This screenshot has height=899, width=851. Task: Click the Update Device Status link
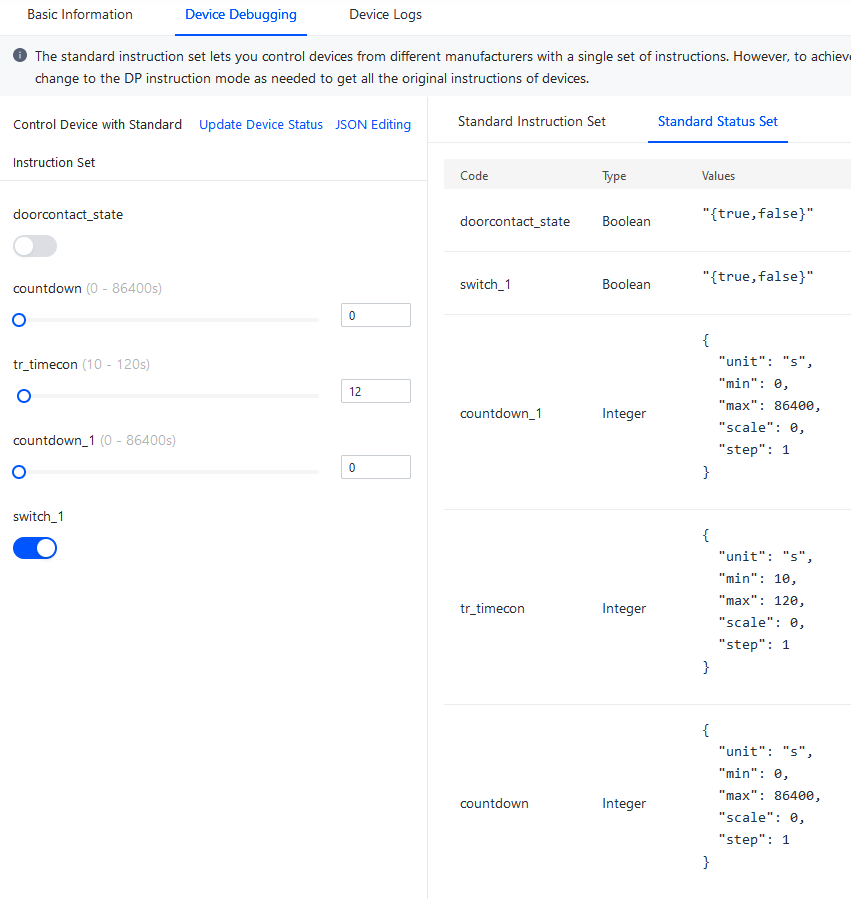261,124
